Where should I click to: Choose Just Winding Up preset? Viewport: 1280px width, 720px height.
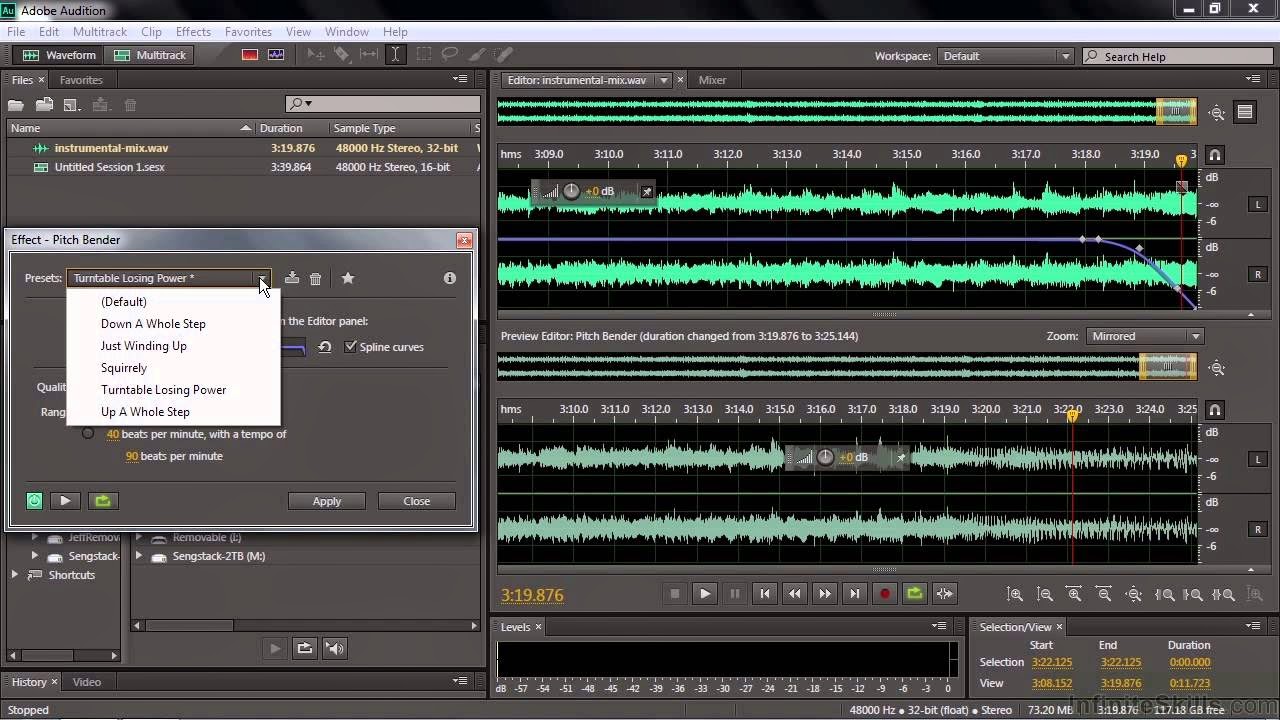coord(144,346)
